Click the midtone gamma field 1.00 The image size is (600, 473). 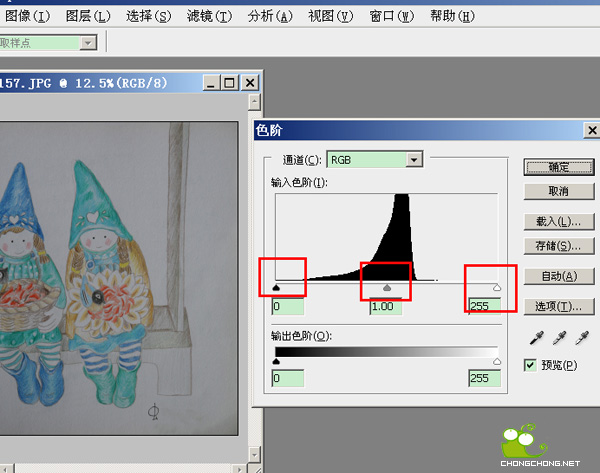(x=386, y=307)
